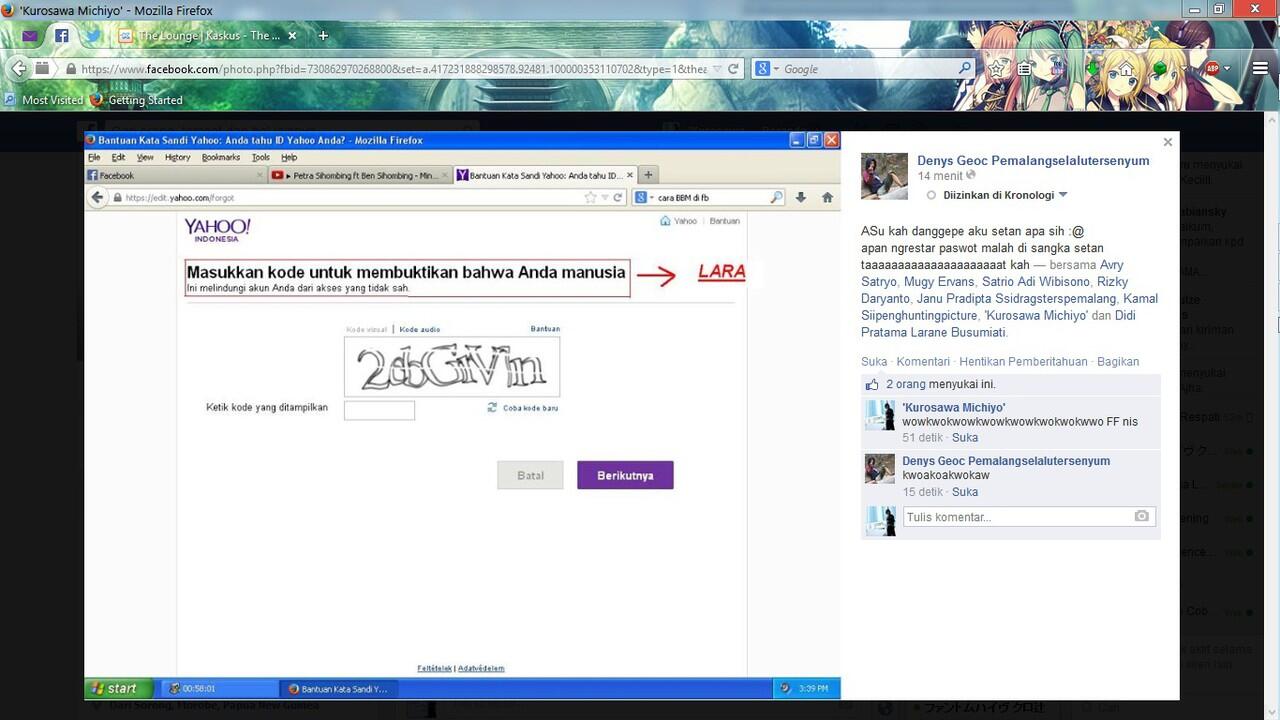
Task: Expand the Adblock Plus dropdown arrow
Action: tap(1227, 69)
